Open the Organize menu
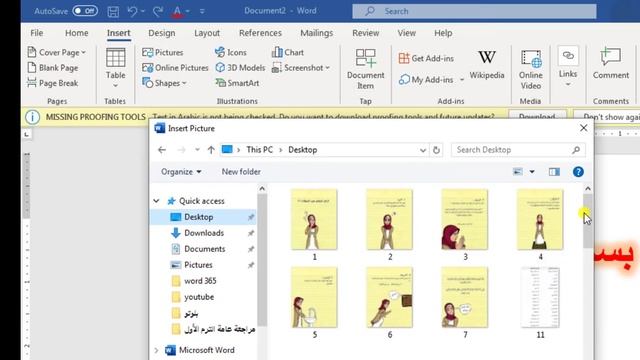This screenshot has height=360, width=640. (x=181, y=172)
